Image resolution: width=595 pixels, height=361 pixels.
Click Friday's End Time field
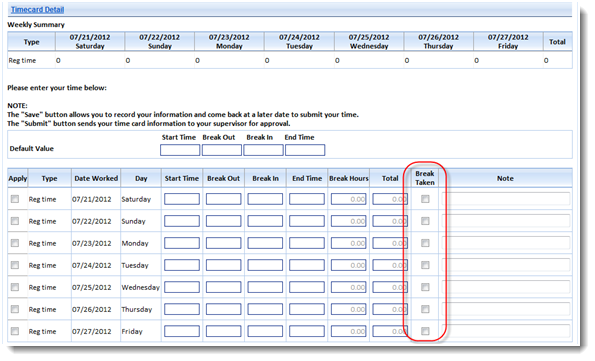point(307,331)
